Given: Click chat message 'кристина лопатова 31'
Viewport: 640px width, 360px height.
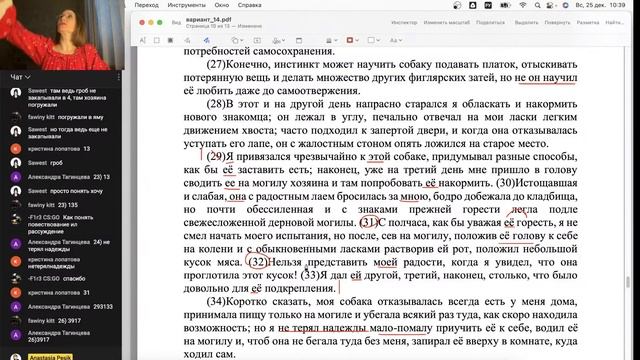Looking at the screenshot, I should click(59, 293).
